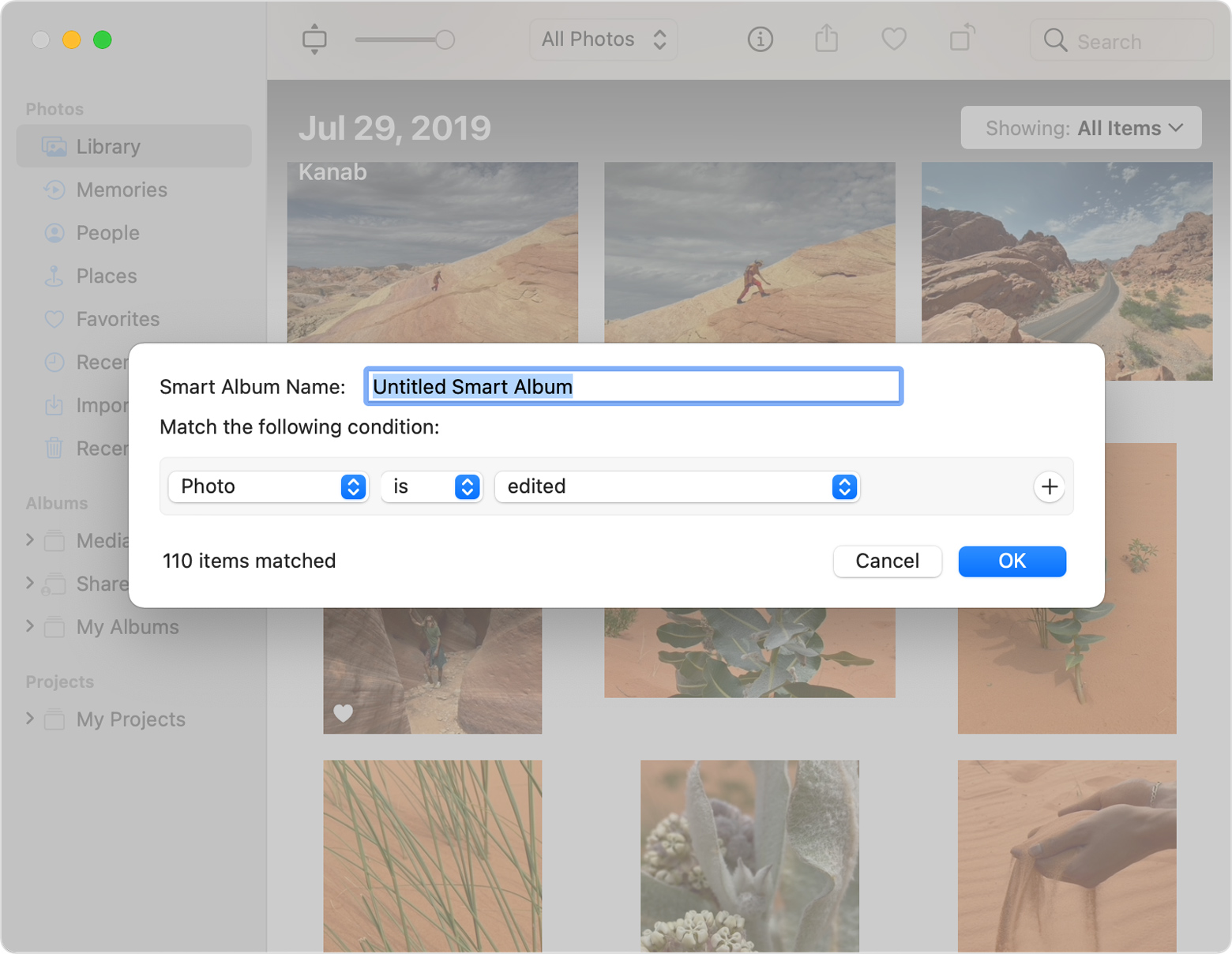
Task: Click the thumbnail zoom slider
Action: click(x=404, y=39)
